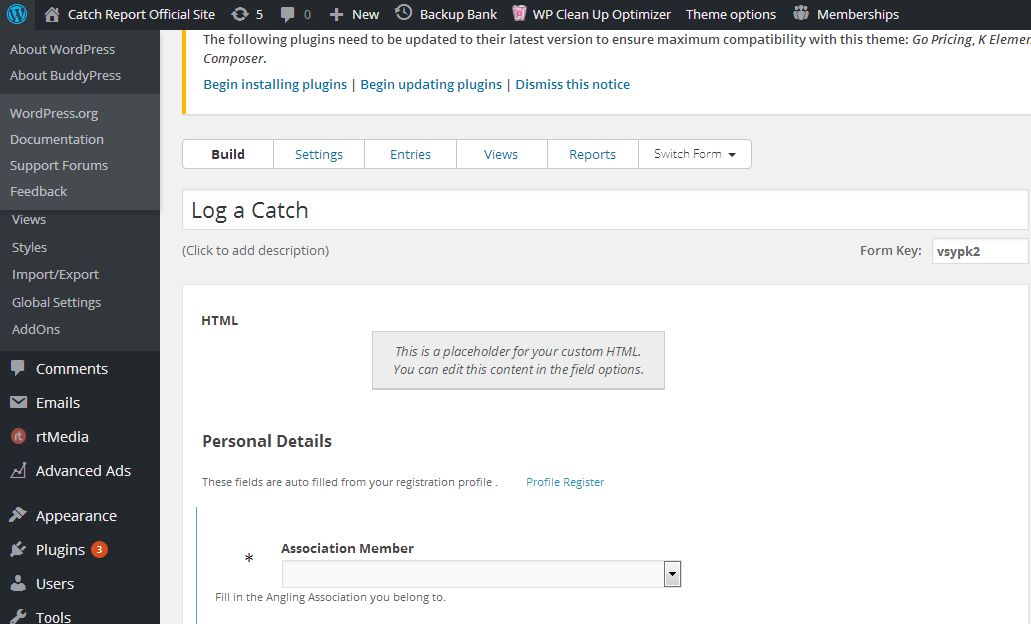Switch to the Settings tab
The height and width of the screenshot is (624, 1031).
[x=319, y=154]
